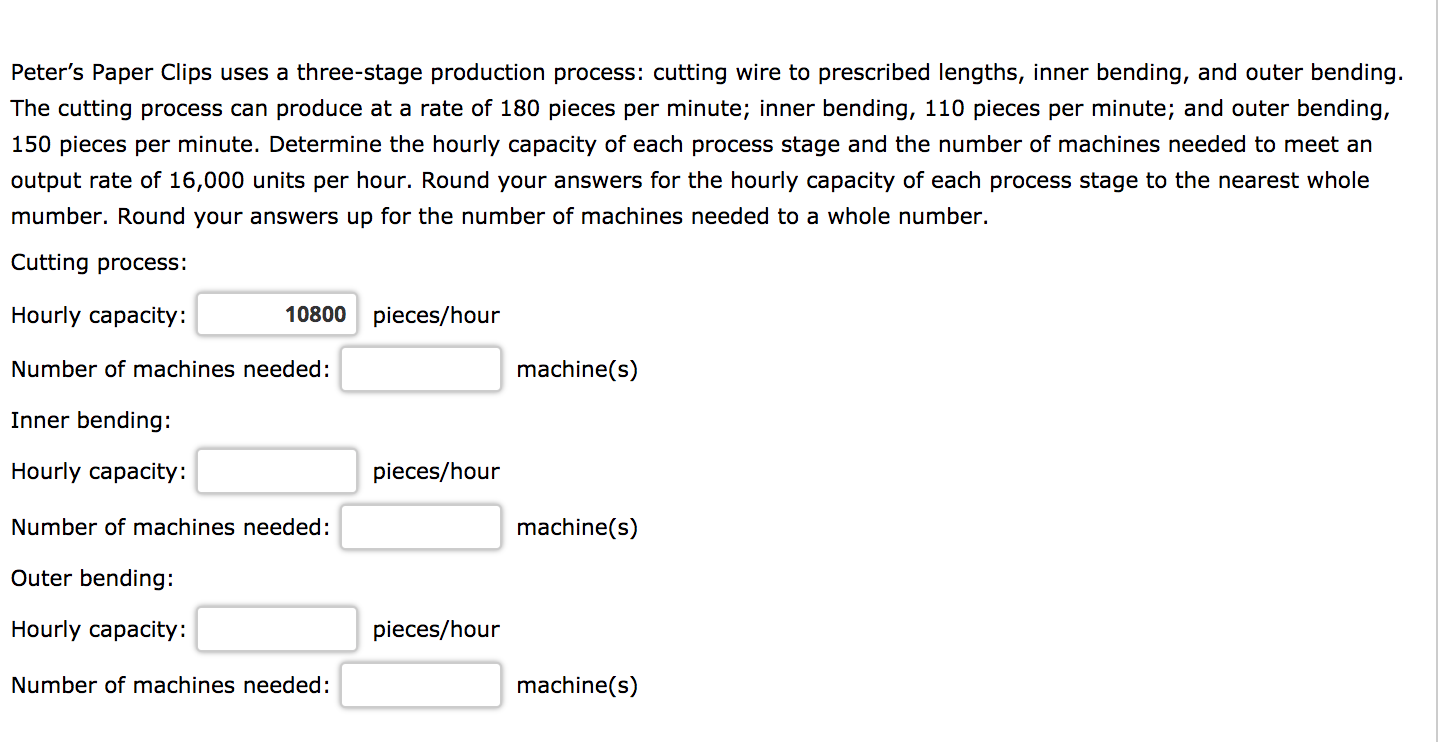The image size is (1454, 742).
Task: Click the 'machine(s)' label in the Inner bending section
Action: click(577, 526)
